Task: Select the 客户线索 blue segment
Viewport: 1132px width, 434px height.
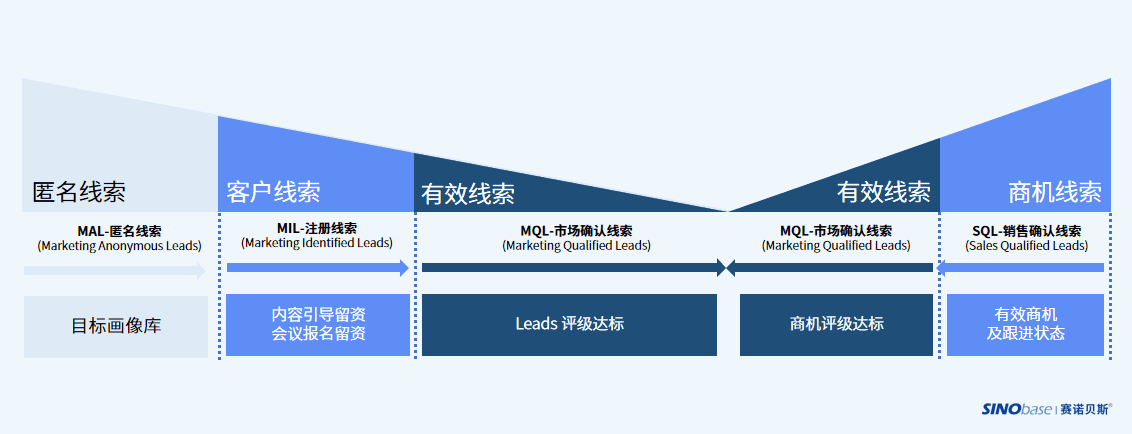Action: (x=315, y=173)
